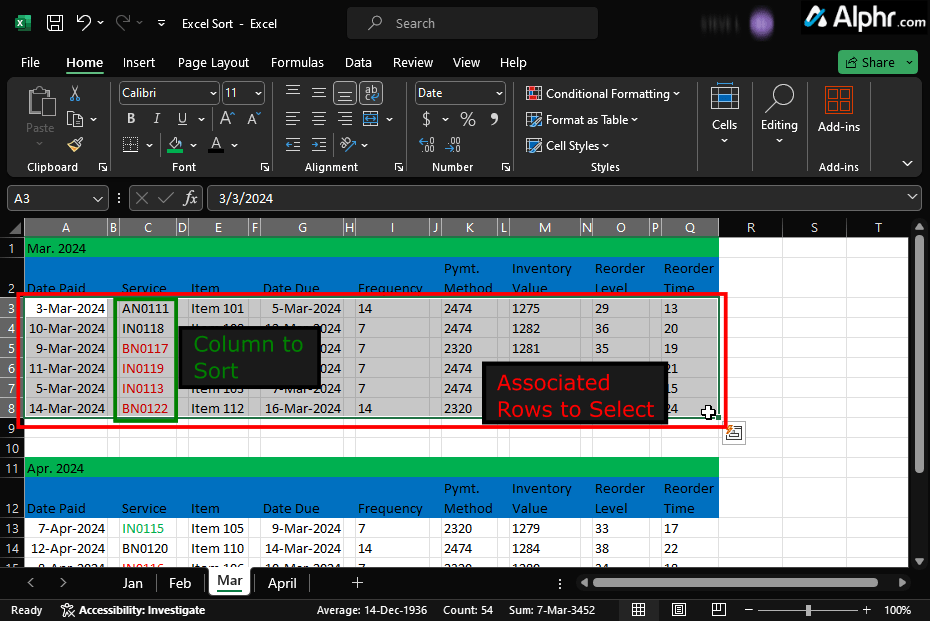The image size is (930, 621).
Task: Click the Increase Indent icon
Action: (319, 145)
